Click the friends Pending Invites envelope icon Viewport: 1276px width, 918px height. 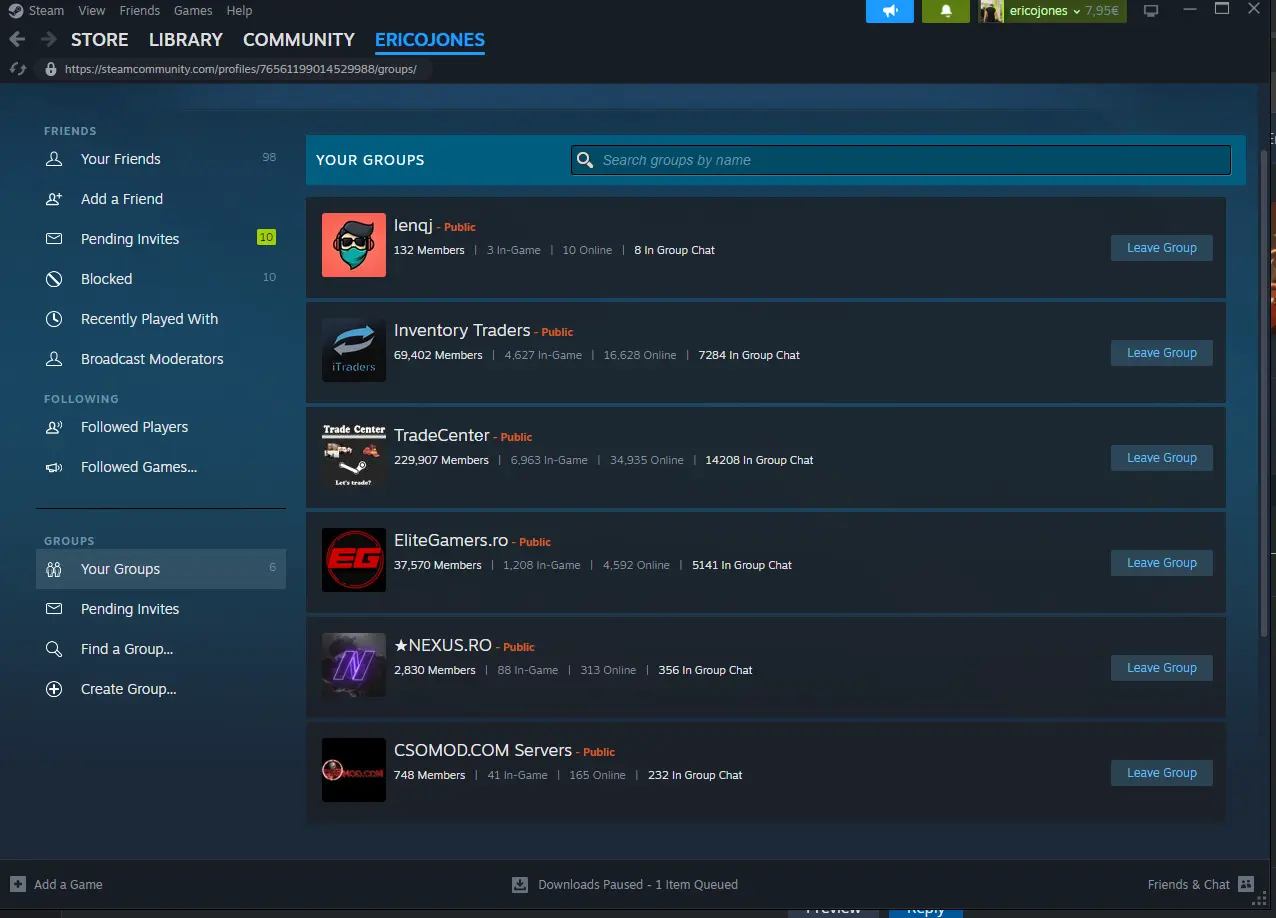pos(54,239)
